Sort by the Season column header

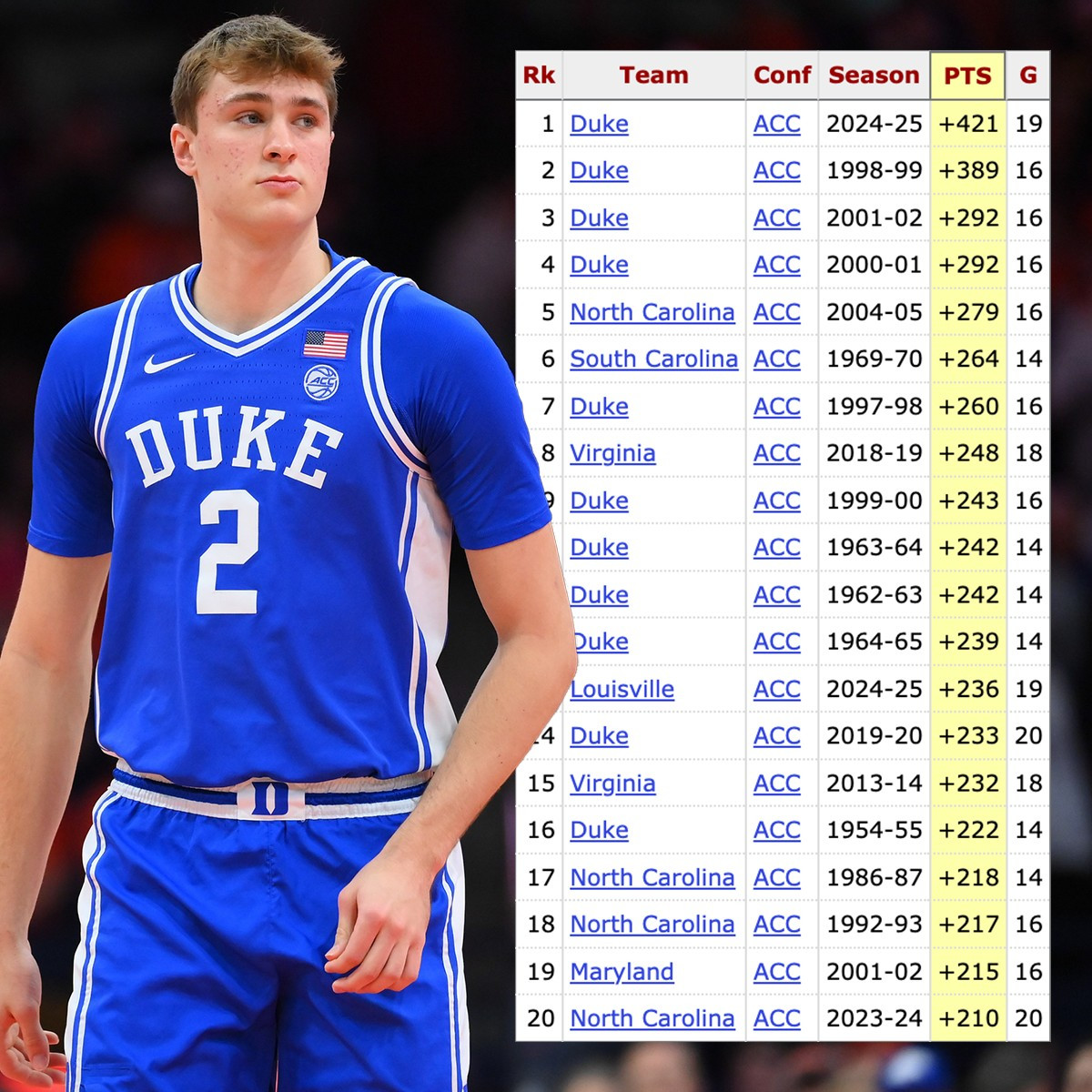874,76
